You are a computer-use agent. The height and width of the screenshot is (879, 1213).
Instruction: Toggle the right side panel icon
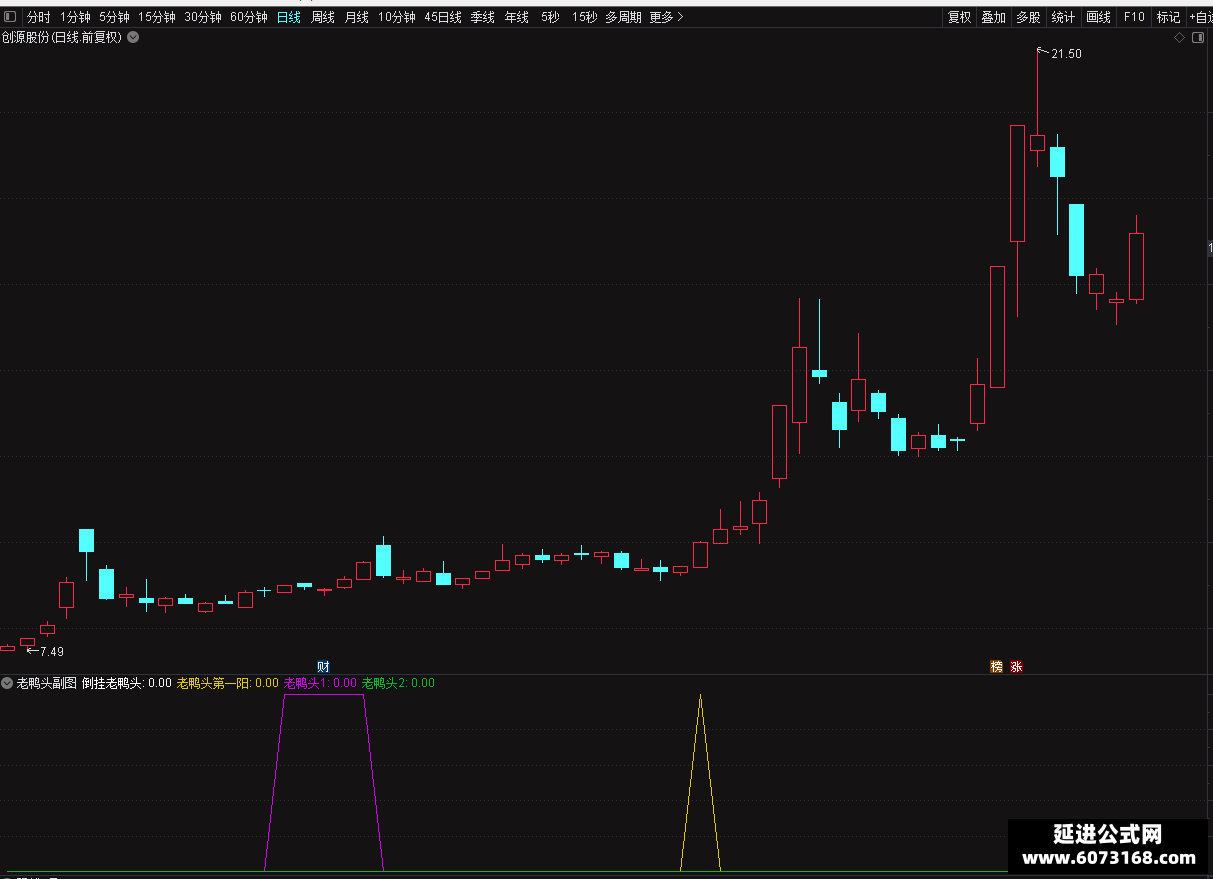[1197, 38]
